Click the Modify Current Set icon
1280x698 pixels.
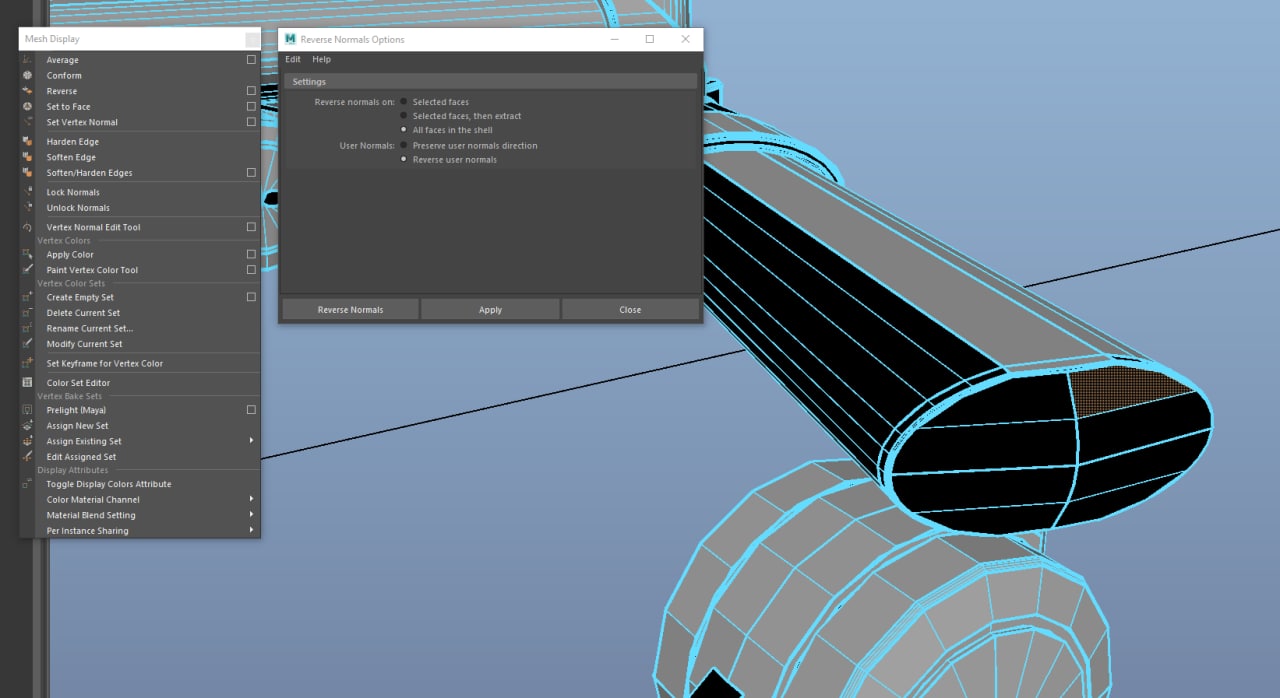tap(27, 344)
